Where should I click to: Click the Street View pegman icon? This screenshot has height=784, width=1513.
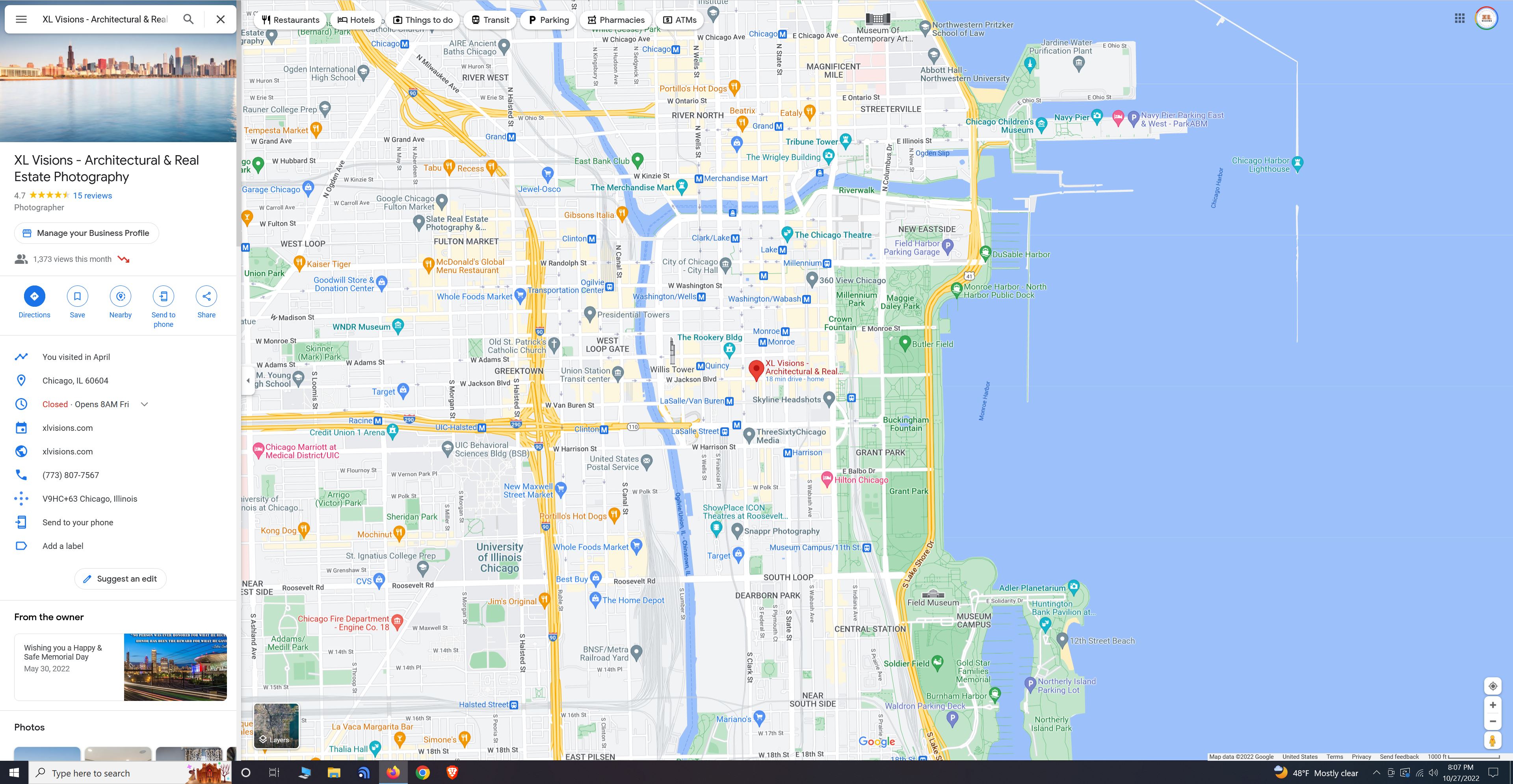coord(1493,741)
